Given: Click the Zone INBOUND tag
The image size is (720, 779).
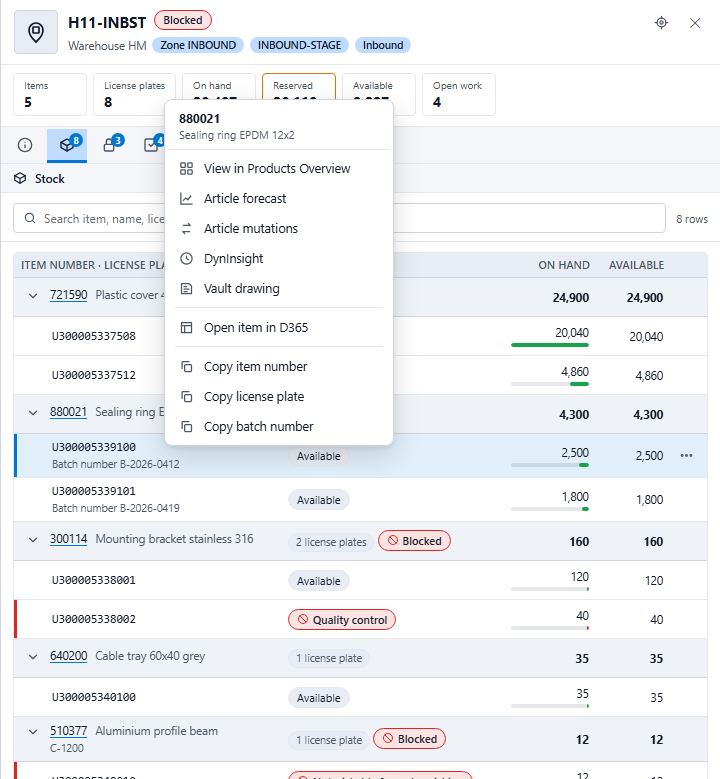Looking at the screenshot, I should (x=198, y=45).
